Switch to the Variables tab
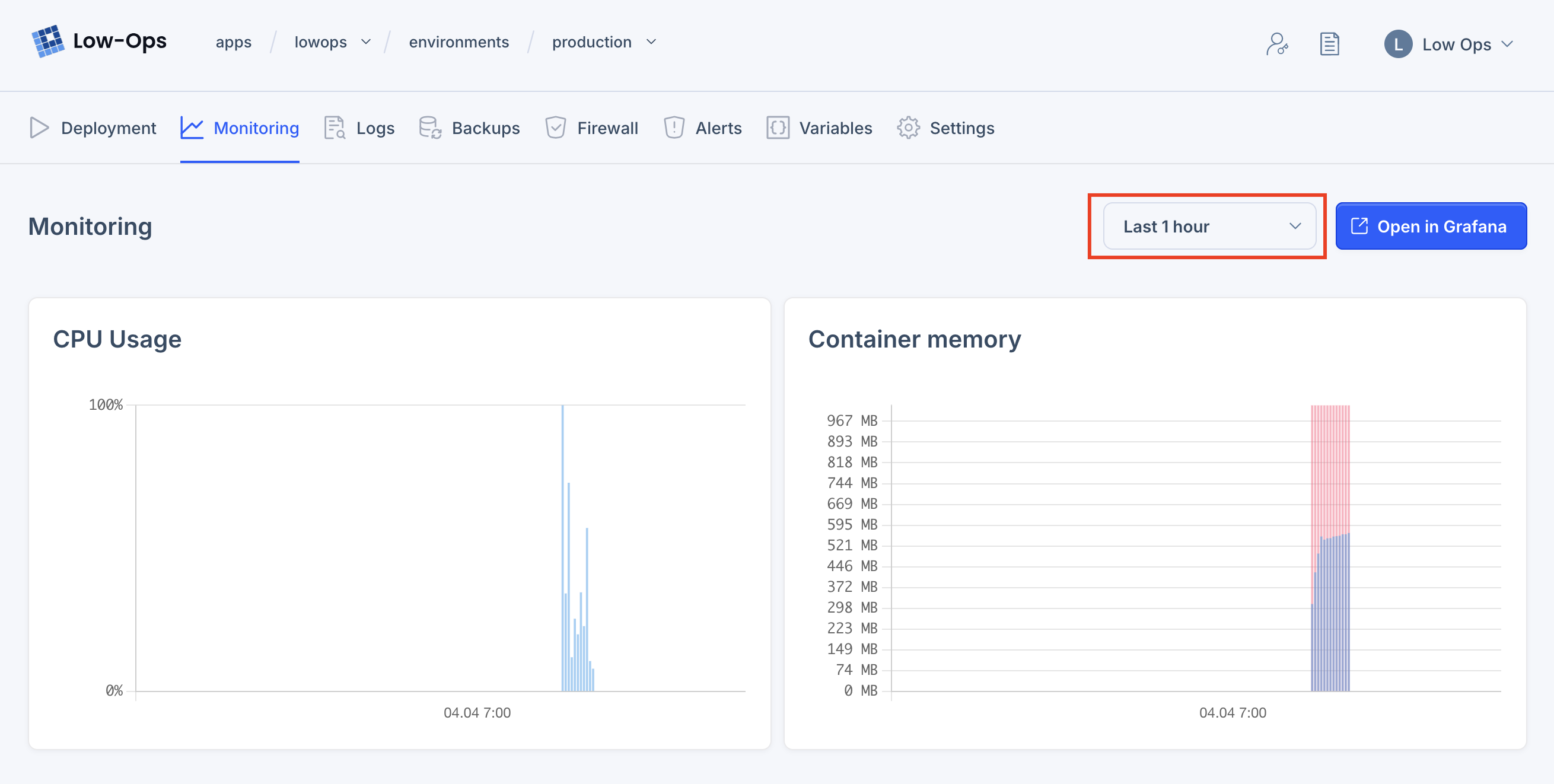1554x784 pixels. click(x=819, y=128)
